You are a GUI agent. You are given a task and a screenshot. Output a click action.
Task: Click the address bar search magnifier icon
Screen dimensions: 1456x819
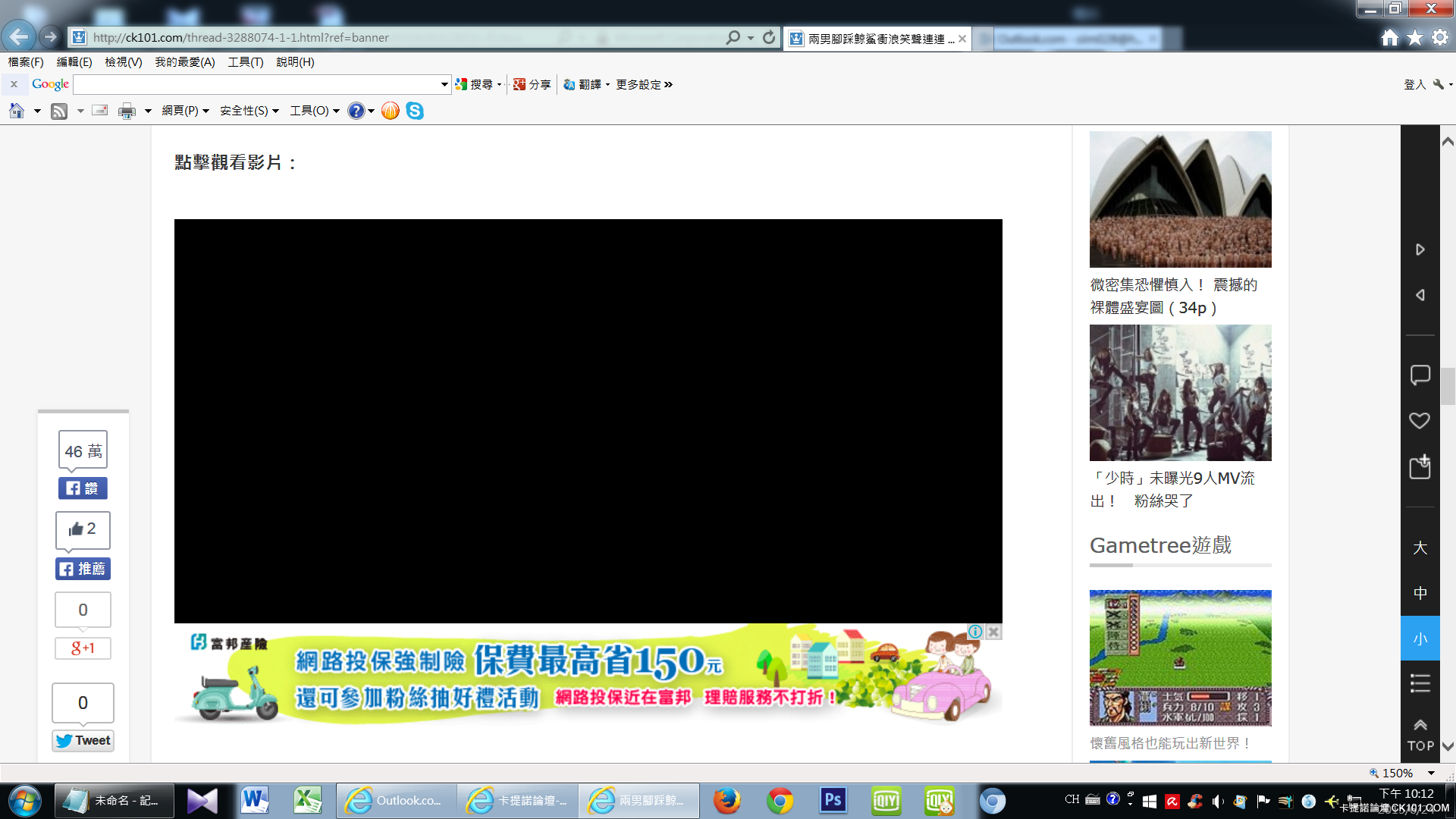(x=733, y=37)
